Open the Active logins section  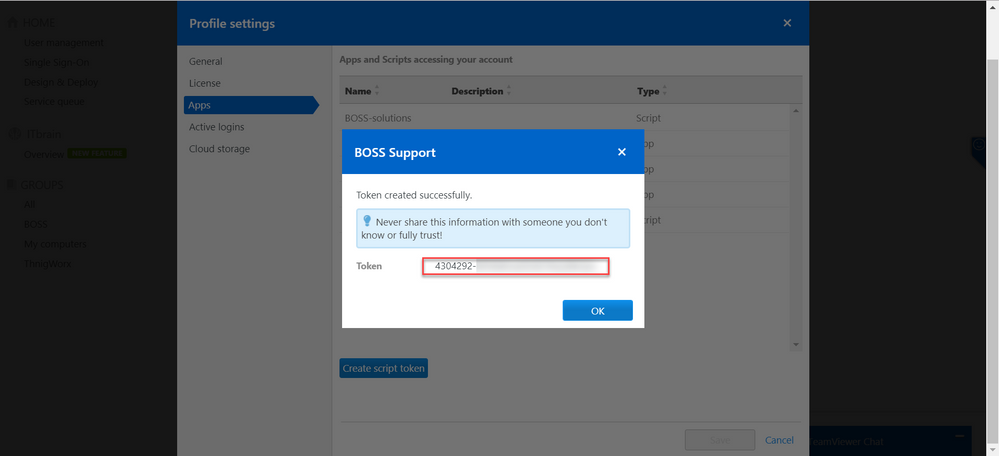217,127
